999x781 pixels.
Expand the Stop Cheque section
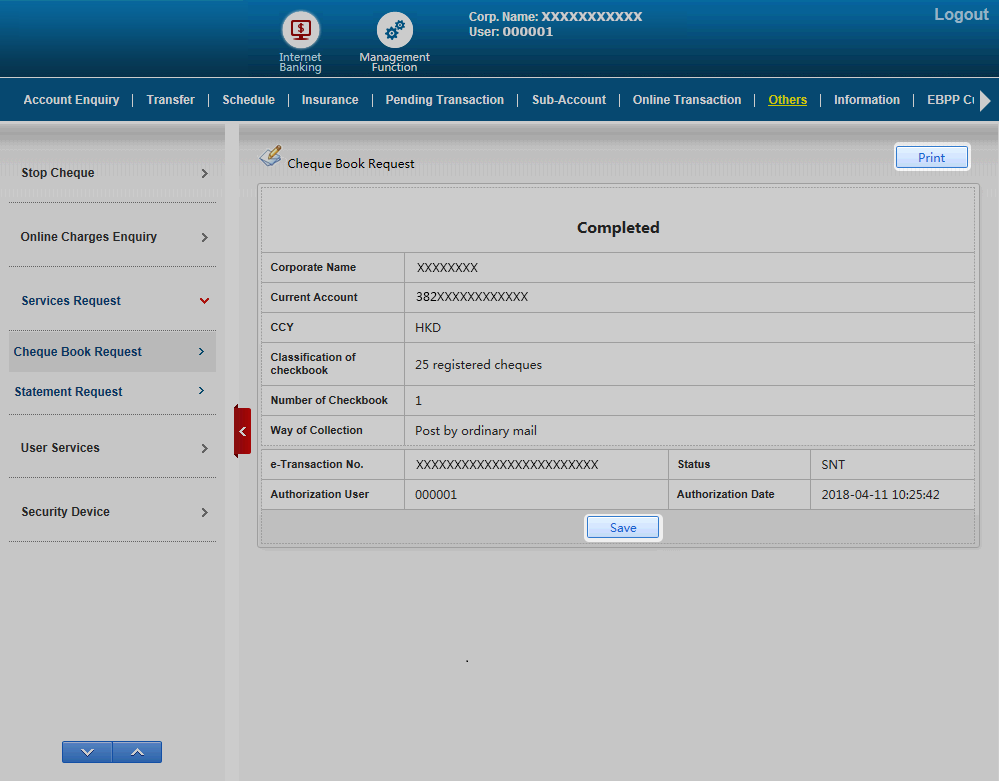click(x=112, y=173)
